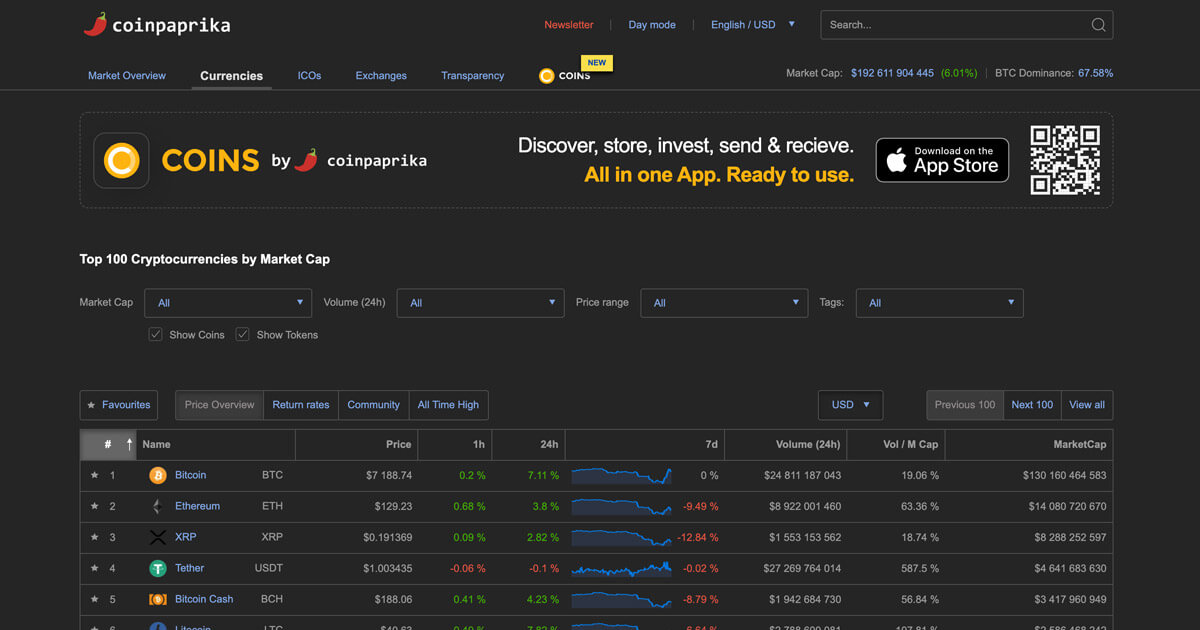The image size is (1200, 630).
Task: Favourite Bitcoin with its star icon
Action: [94, 475]
